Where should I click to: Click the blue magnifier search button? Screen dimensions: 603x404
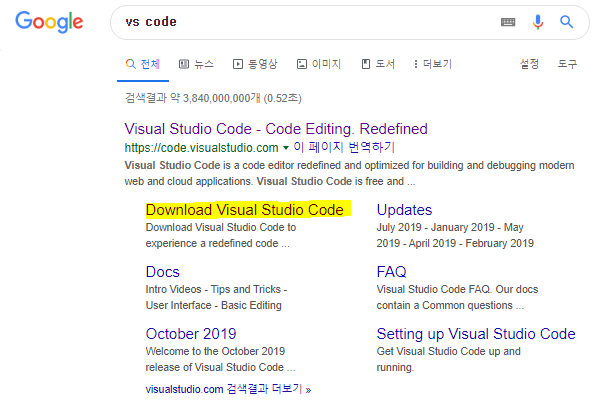click(566, 22)
